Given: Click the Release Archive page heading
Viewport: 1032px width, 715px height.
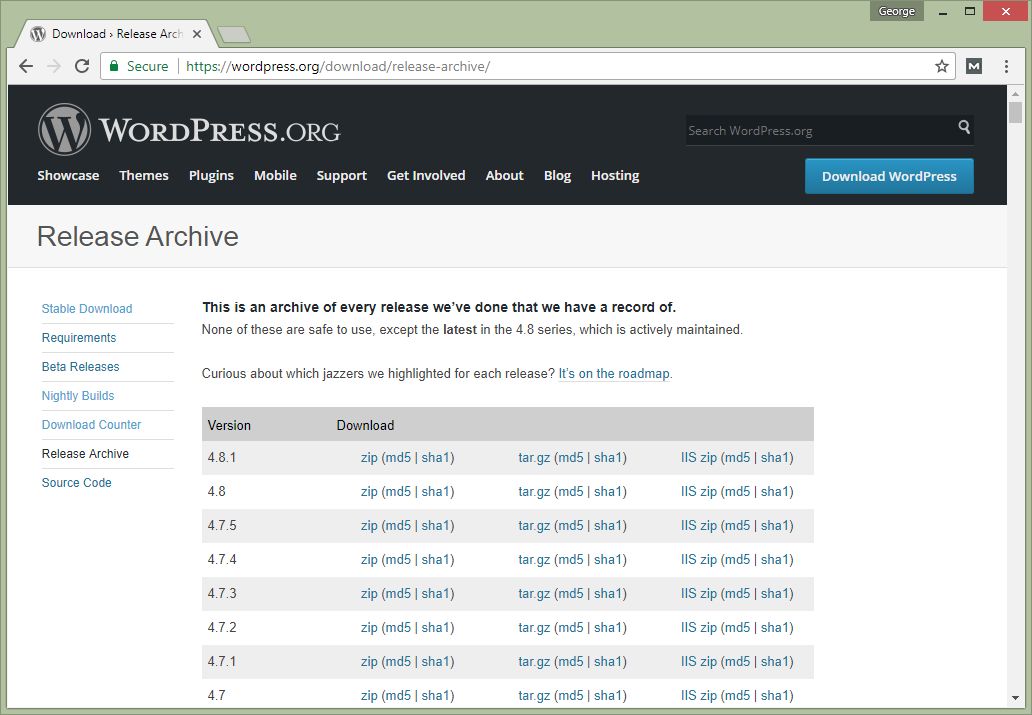Looking at the screenshot, I should [138, 236].
